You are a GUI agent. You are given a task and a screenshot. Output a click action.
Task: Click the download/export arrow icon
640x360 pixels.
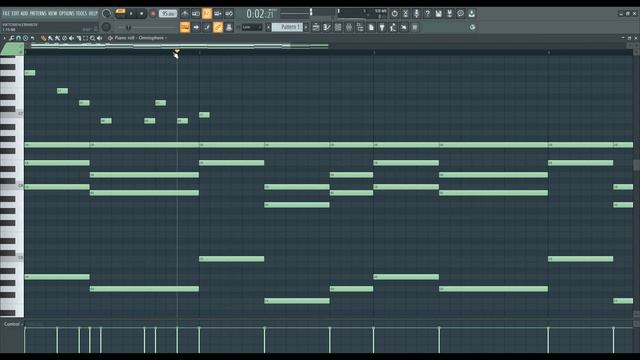point(471,13)
